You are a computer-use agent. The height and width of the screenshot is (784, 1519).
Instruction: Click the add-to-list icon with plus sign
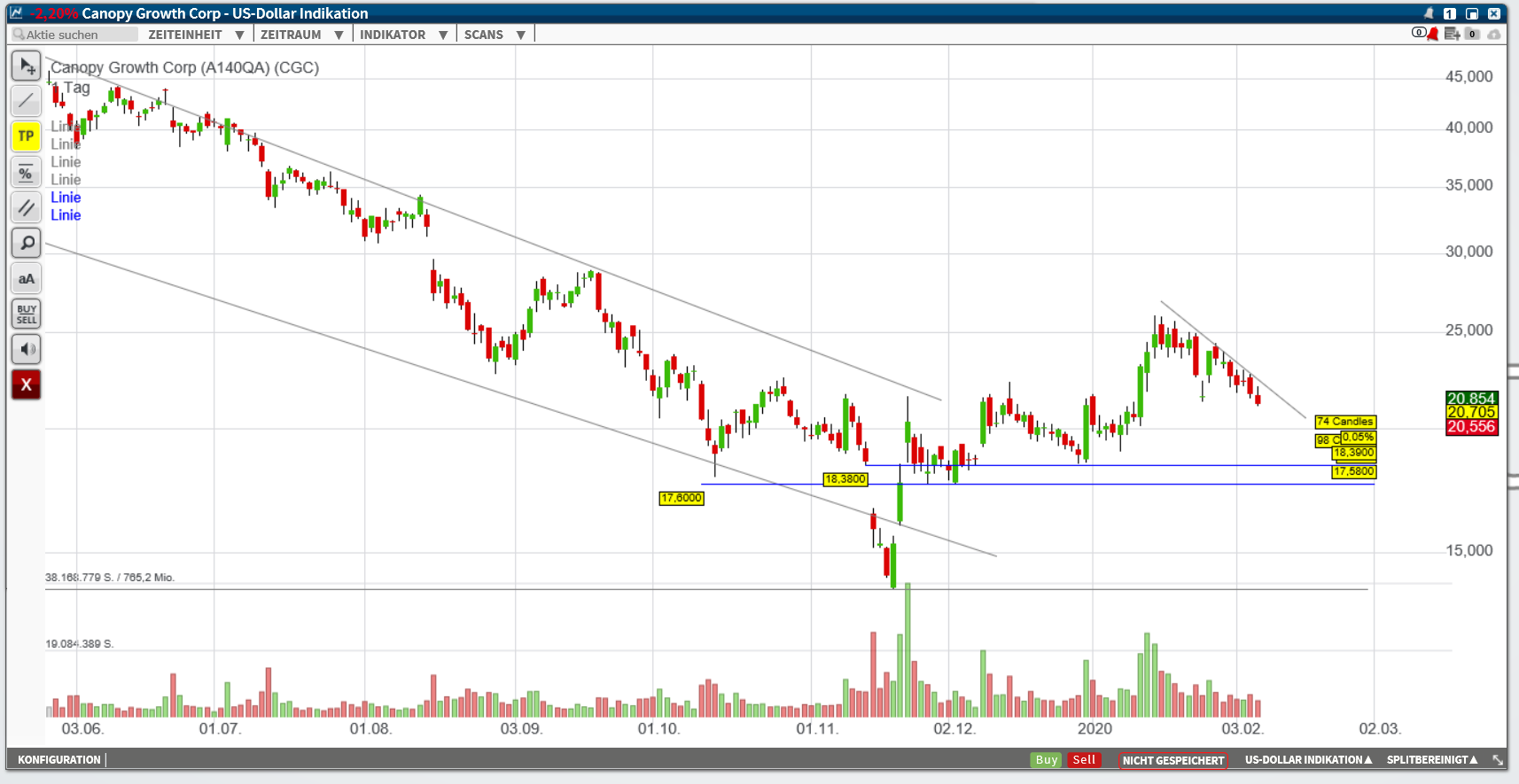[x=1452, y=35]
